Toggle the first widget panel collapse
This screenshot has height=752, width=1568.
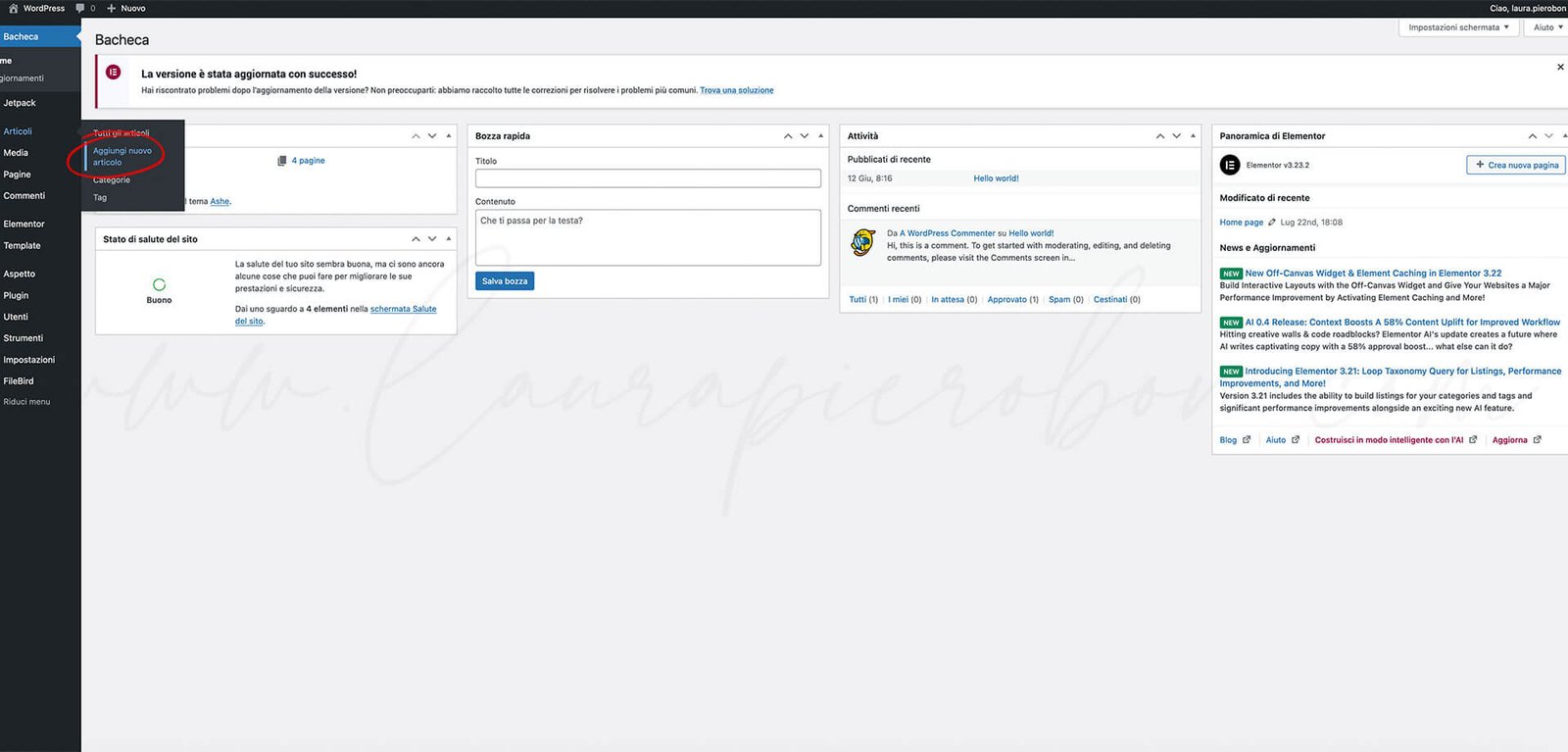[449, 136]
